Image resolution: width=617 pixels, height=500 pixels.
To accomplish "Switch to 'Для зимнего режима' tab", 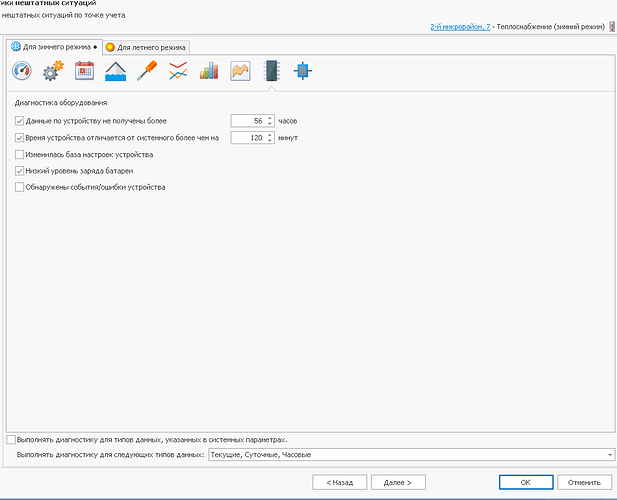I will coord(54,47).
